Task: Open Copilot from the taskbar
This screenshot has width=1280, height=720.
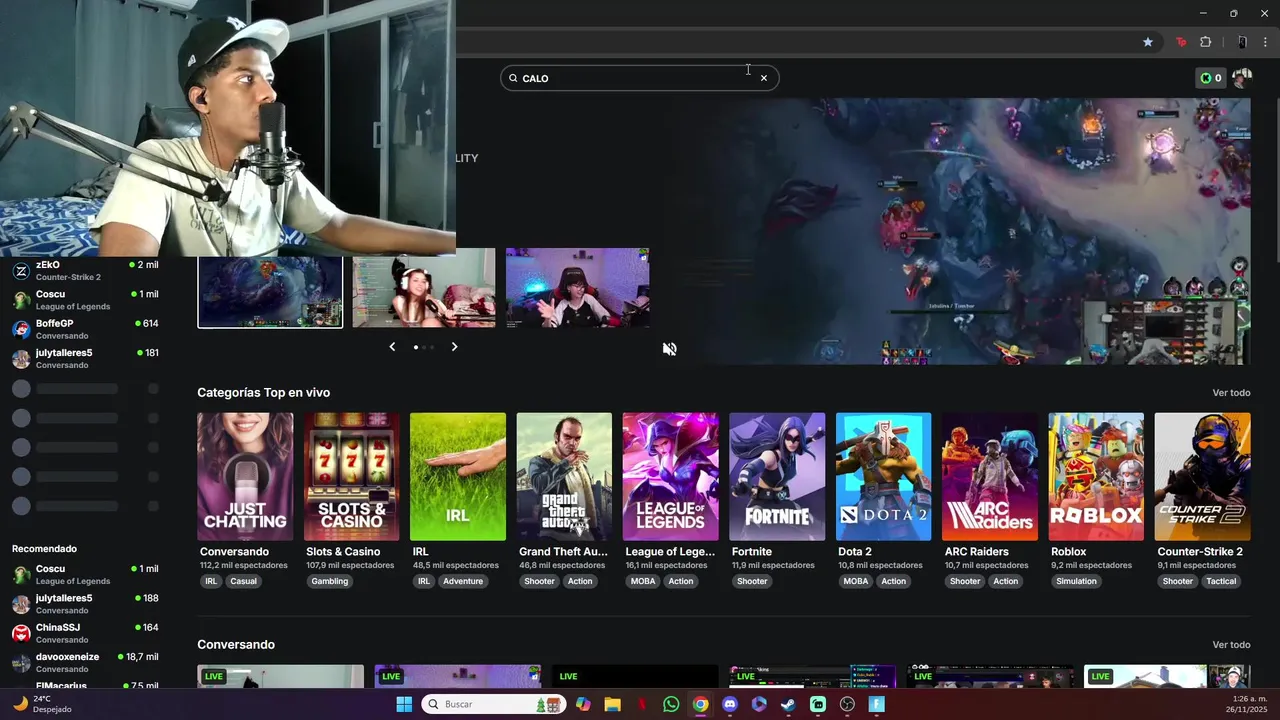Action: pos(583,704)
